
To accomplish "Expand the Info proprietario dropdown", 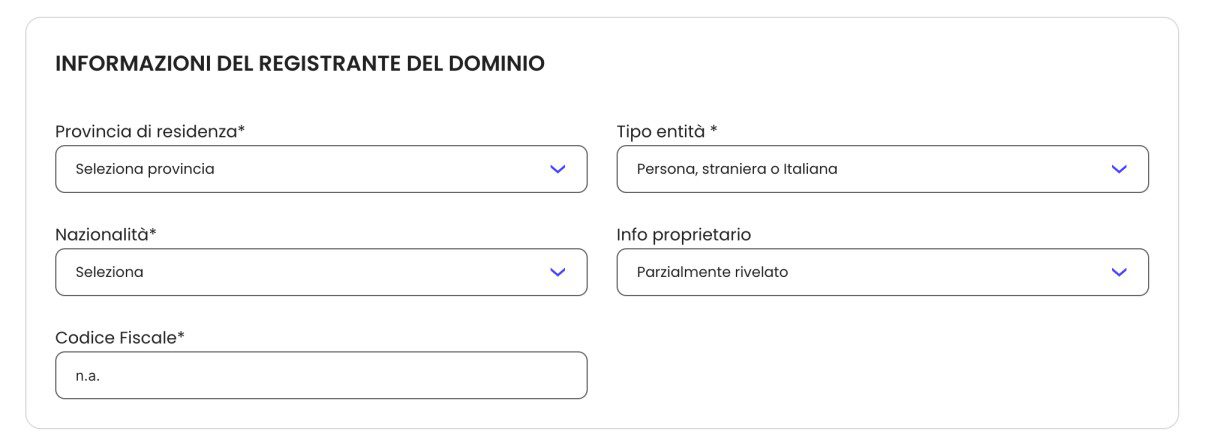I will point(882,272).
